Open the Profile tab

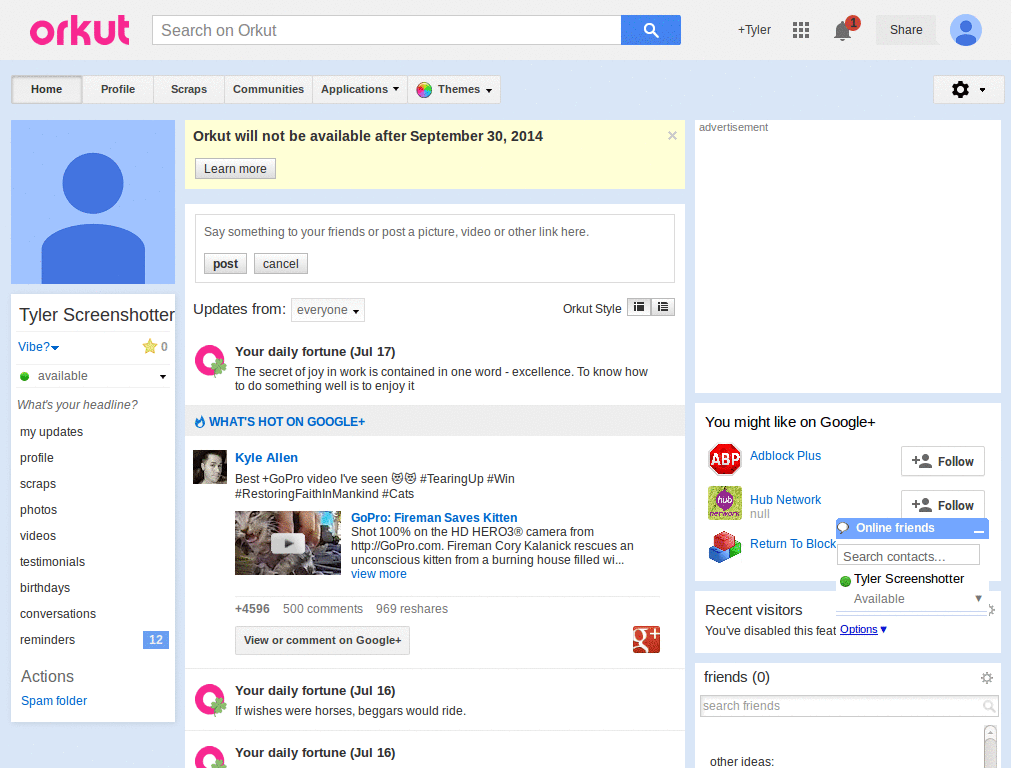pyautogui.click(x=118, y=89)
